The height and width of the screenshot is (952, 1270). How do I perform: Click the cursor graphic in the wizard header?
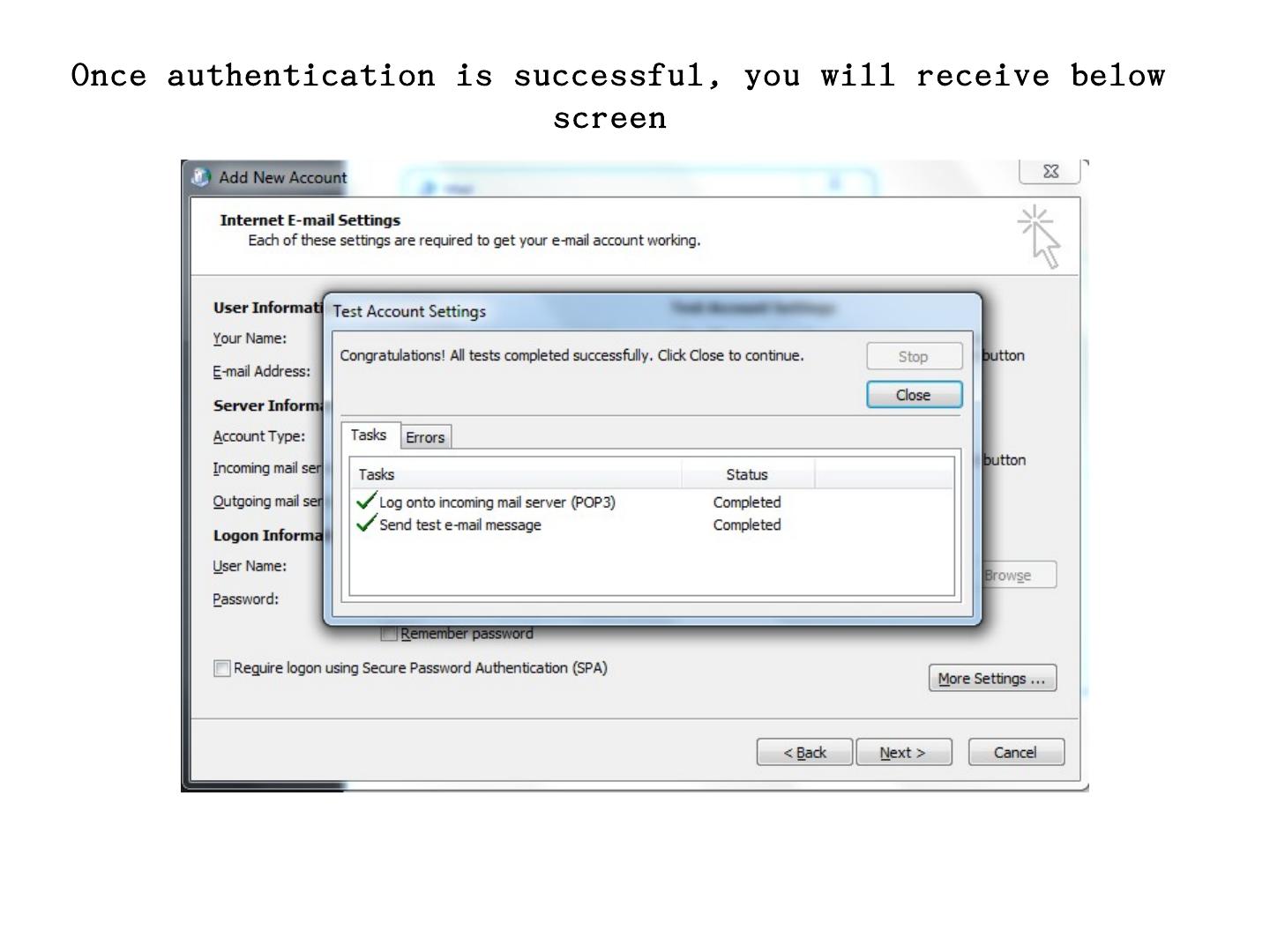(x=1039, y=236)
